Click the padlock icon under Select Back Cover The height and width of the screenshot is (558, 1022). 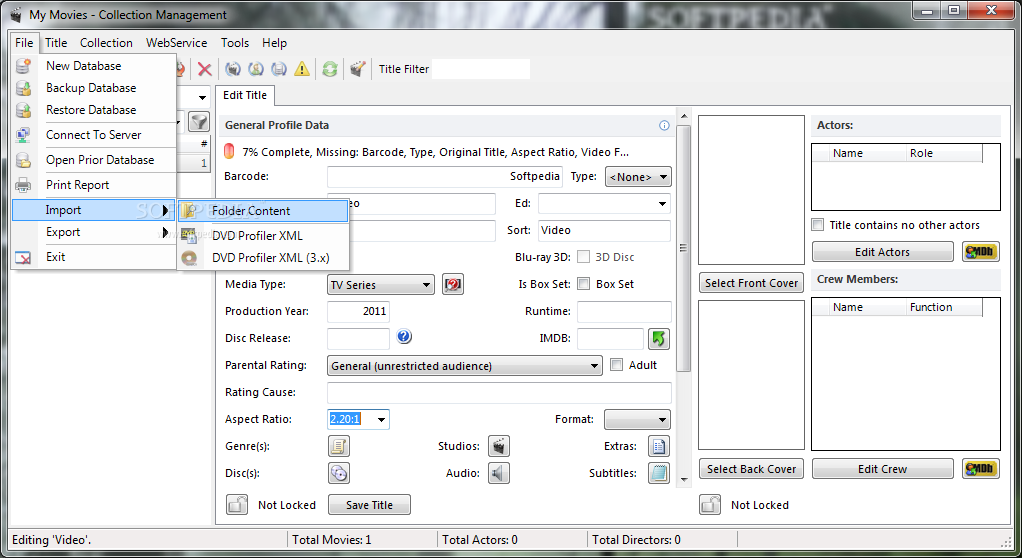tap(710, 505)
